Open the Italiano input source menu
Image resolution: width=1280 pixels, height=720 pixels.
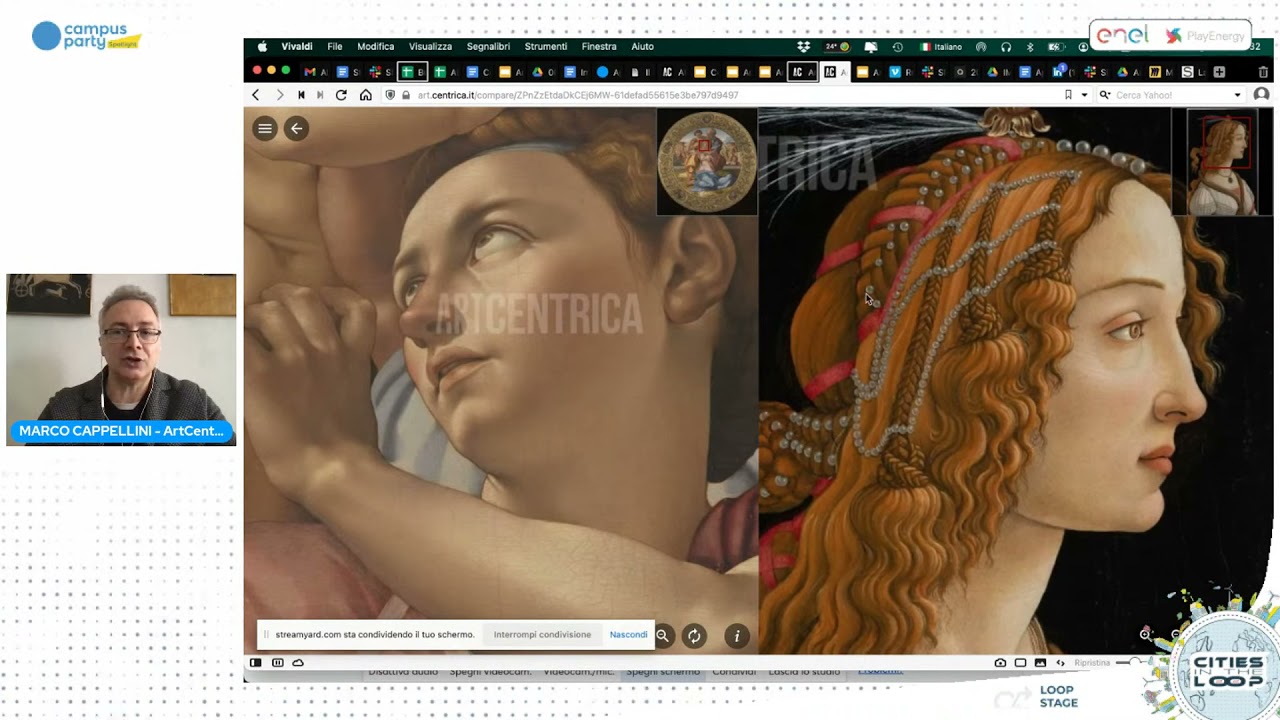[941, 47]
